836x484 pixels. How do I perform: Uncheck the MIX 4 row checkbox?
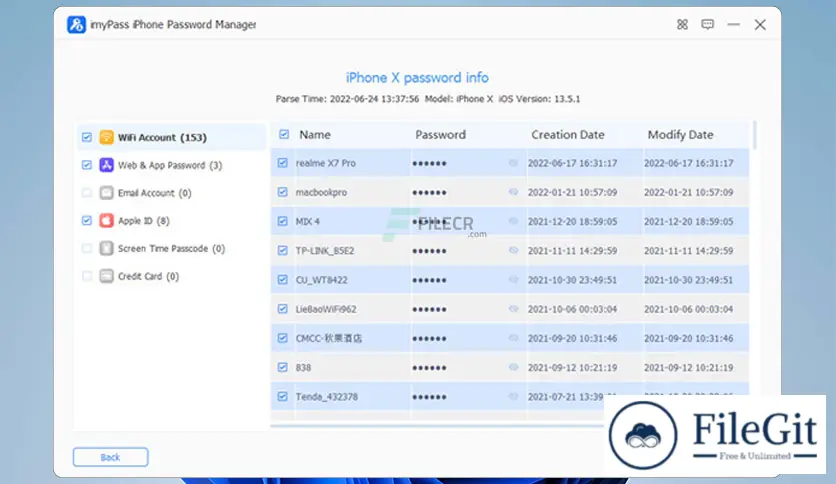pos(283,221)
